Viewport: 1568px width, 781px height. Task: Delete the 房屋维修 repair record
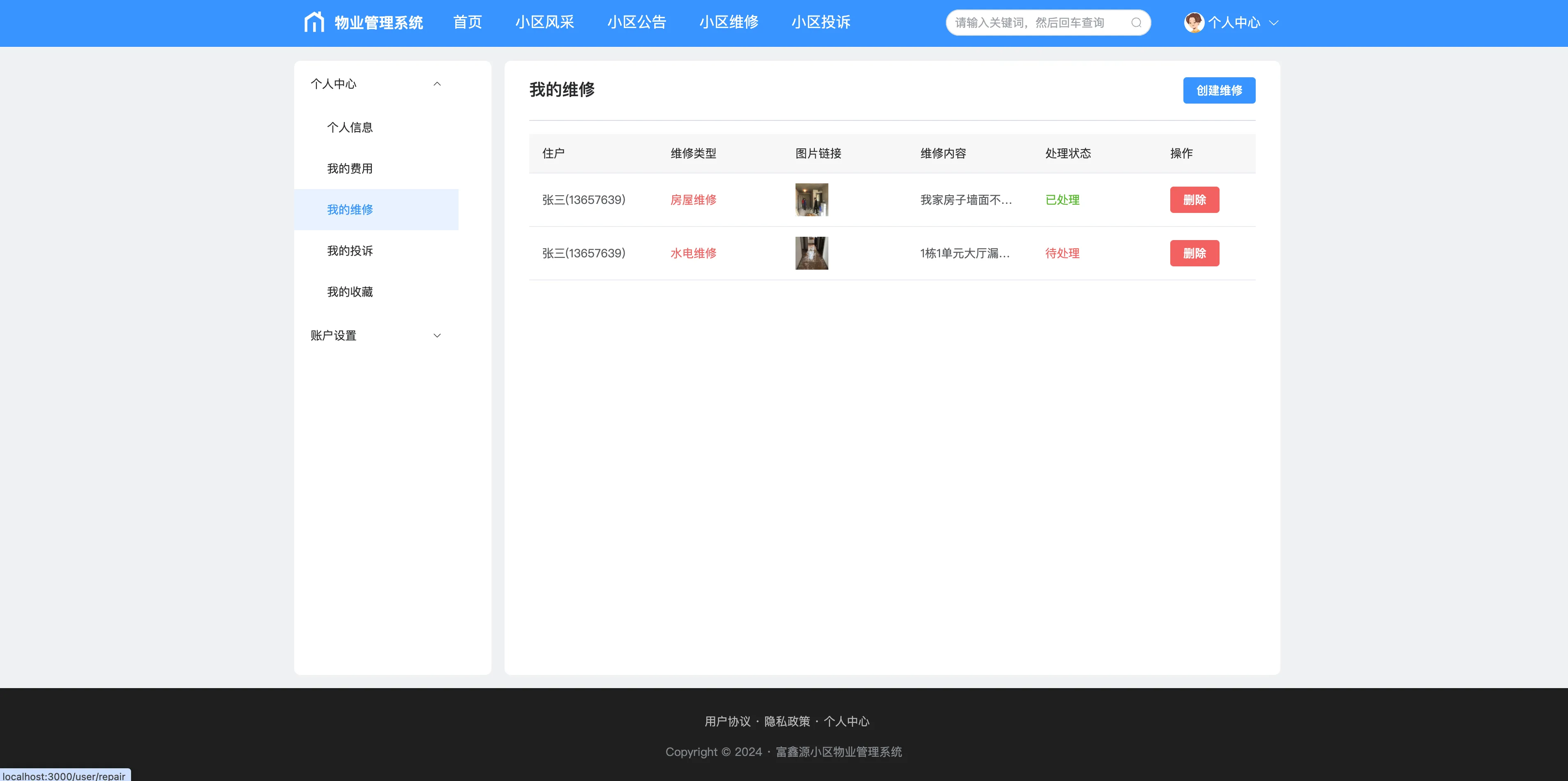[x=1194, y=200]
